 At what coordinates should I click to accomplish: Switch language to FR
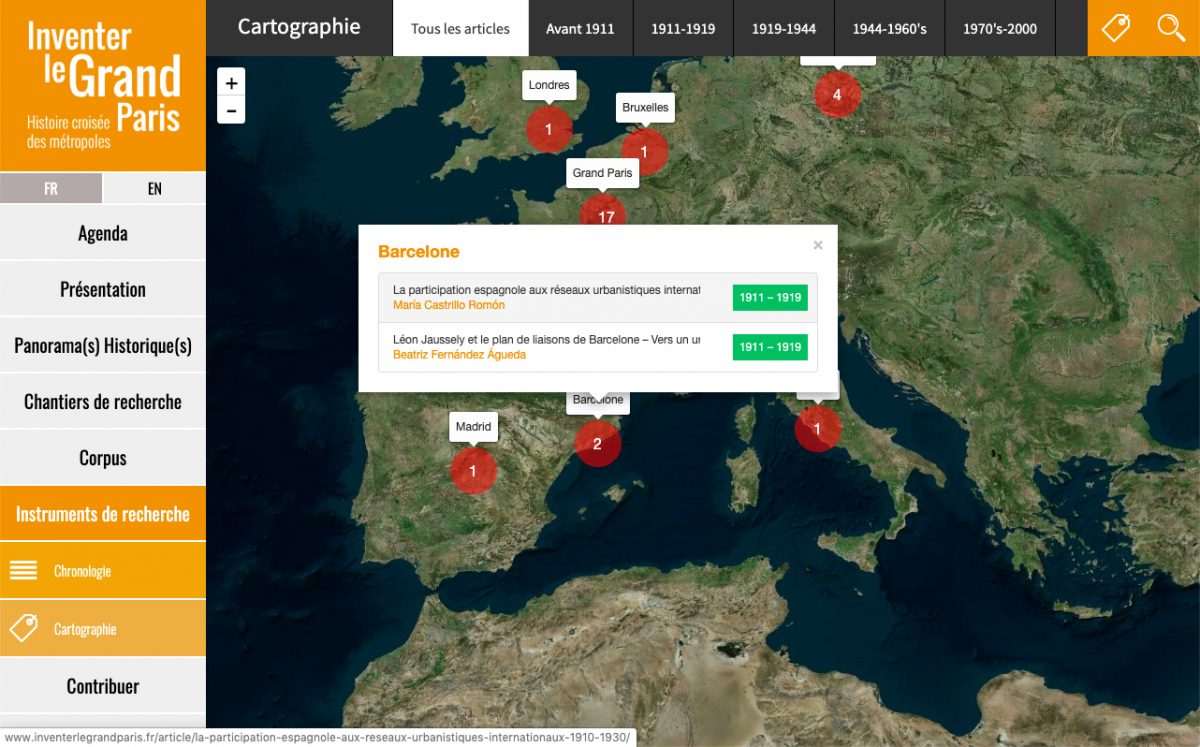51,188
